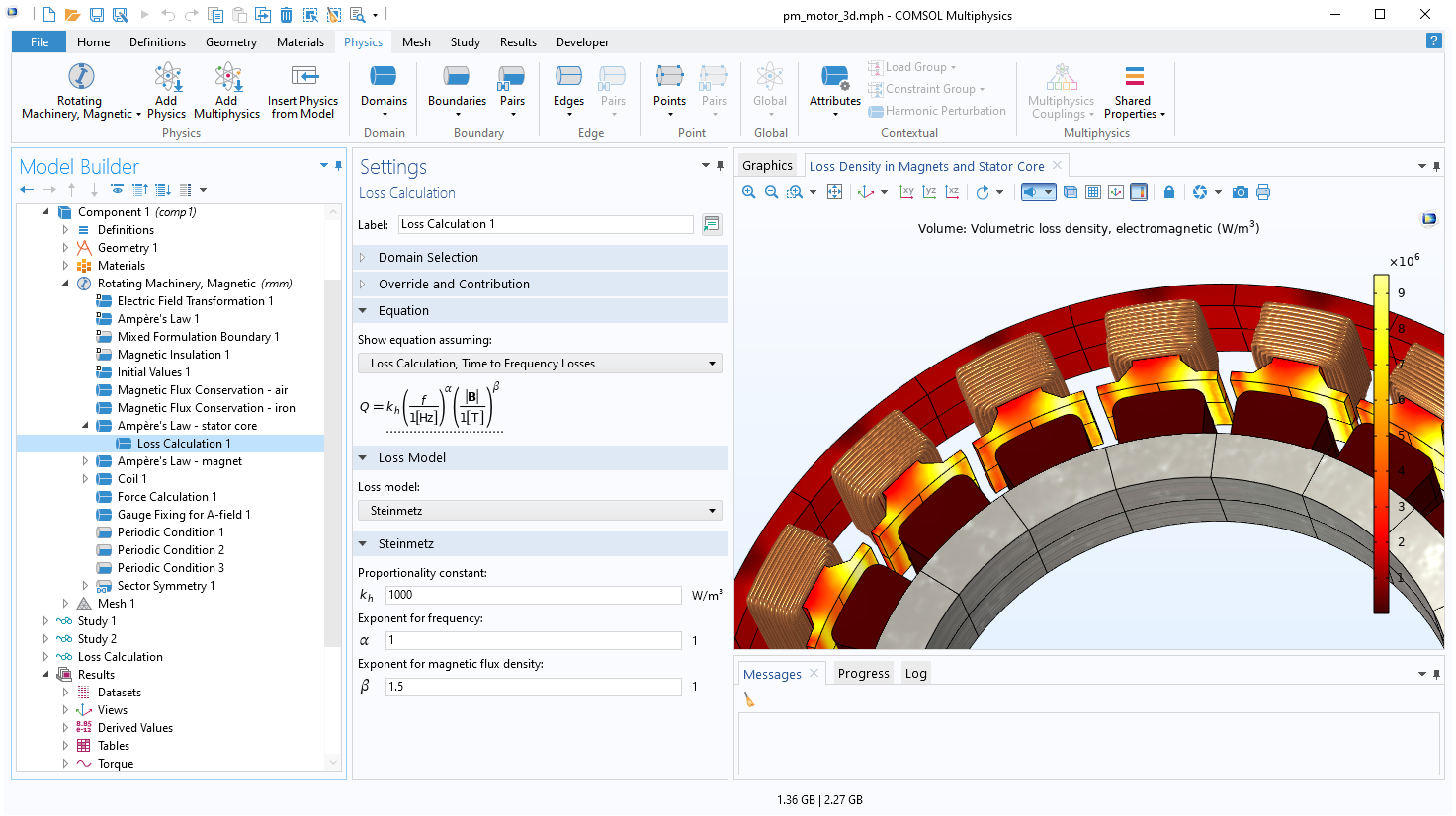Open the Results ribbon tab

point(518,42)
